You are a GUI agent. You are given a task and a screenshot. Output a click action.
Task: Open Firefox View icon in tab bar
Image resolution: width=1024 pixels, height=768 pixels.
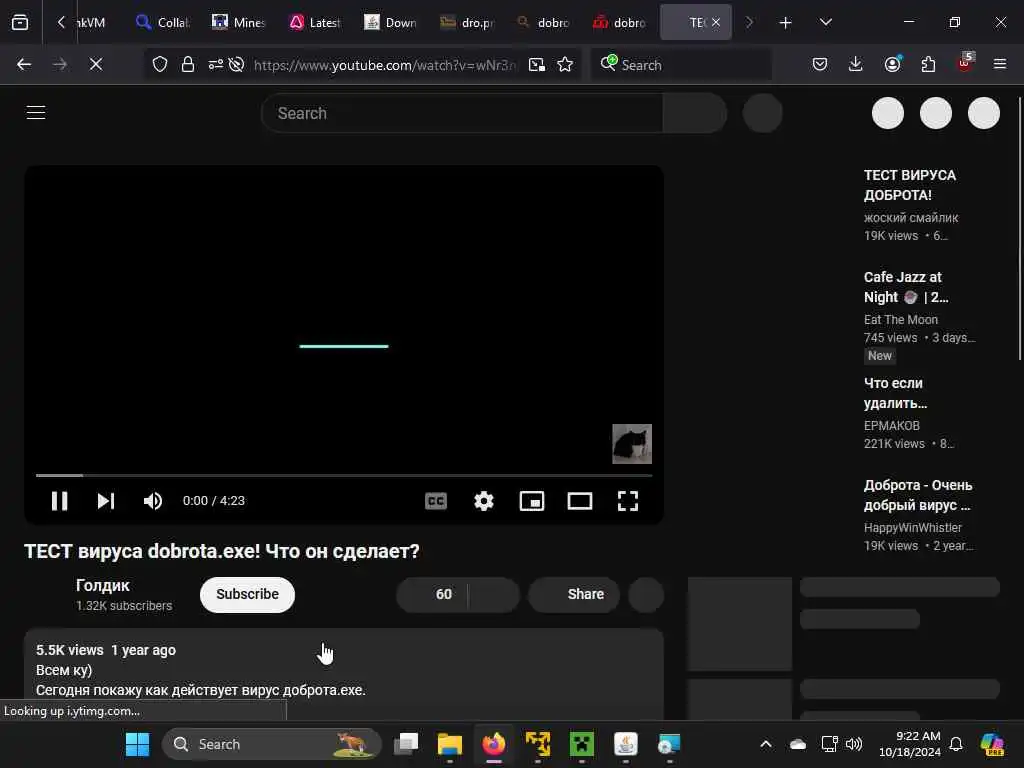tap(20, 22)
